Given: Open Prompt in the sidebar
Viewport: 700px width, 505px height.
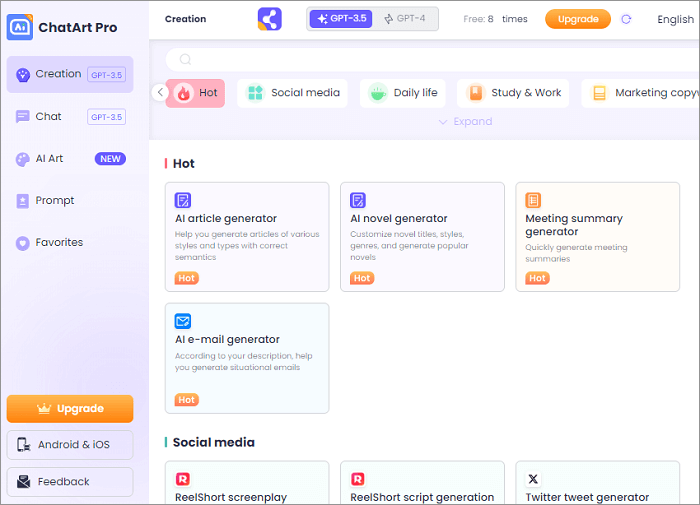Looking at the screenshot, I should click(70, 200).
